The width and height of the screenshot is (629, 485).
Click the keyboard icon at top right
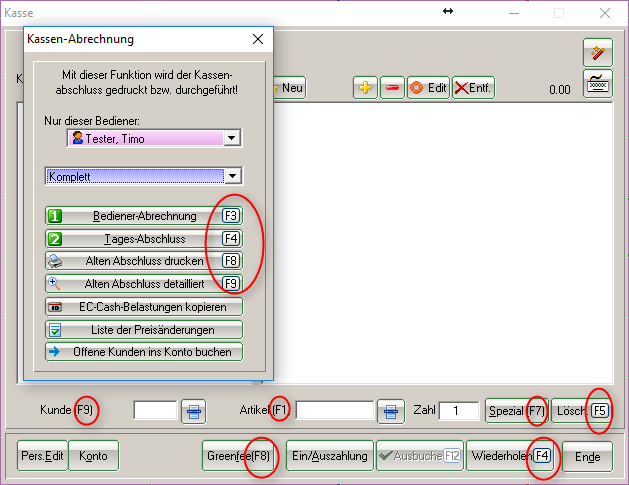(x=597, y=83)
